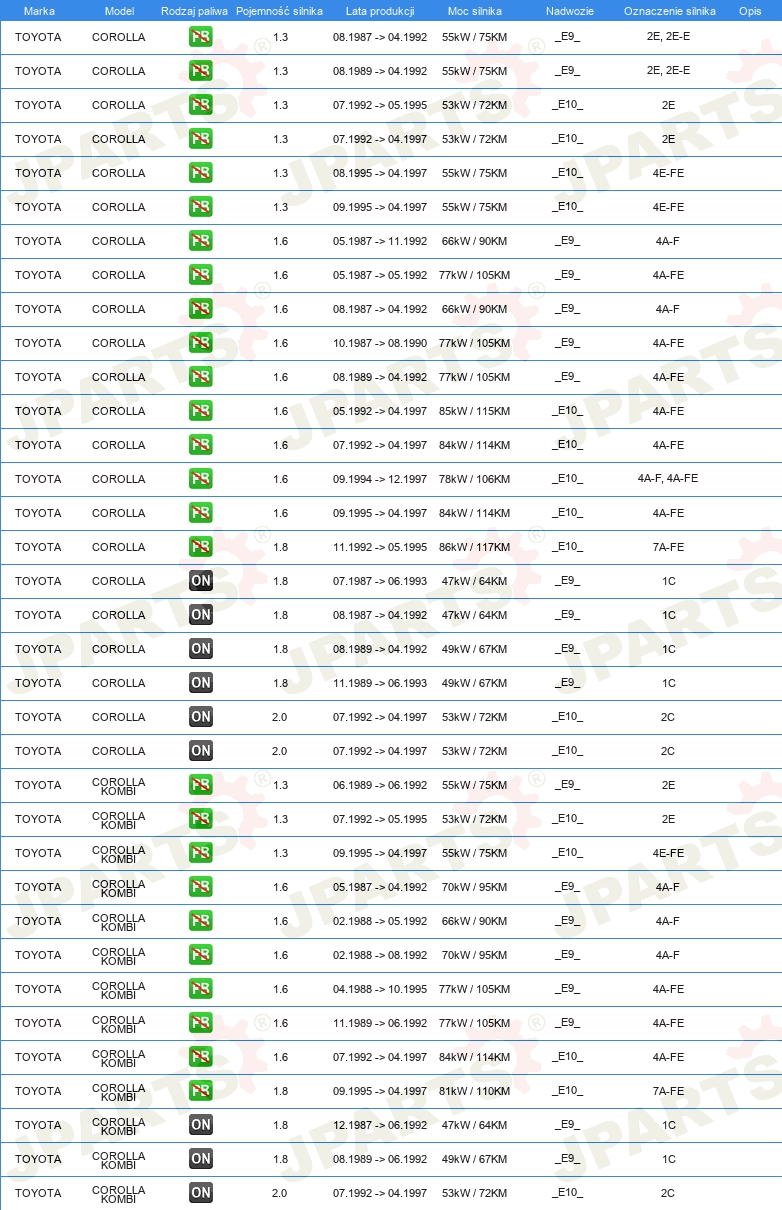This screenshot has width=782, height=1210.
Task: Click petrol icon in the 08.1995 -> 04.1997 row
Action: point(201,173)
